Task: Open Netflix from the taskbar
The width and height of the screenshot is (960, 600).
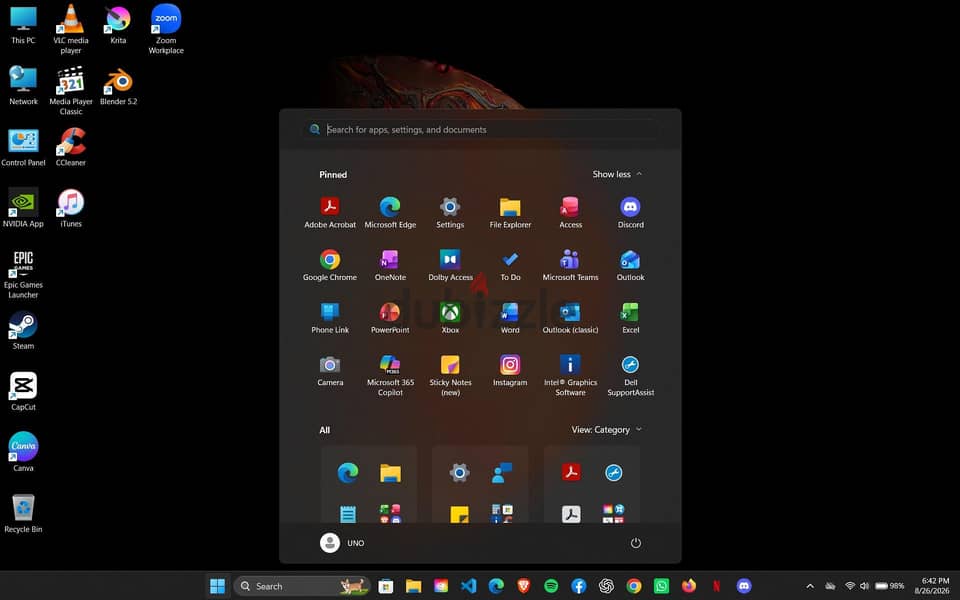Action: [716, 586]
